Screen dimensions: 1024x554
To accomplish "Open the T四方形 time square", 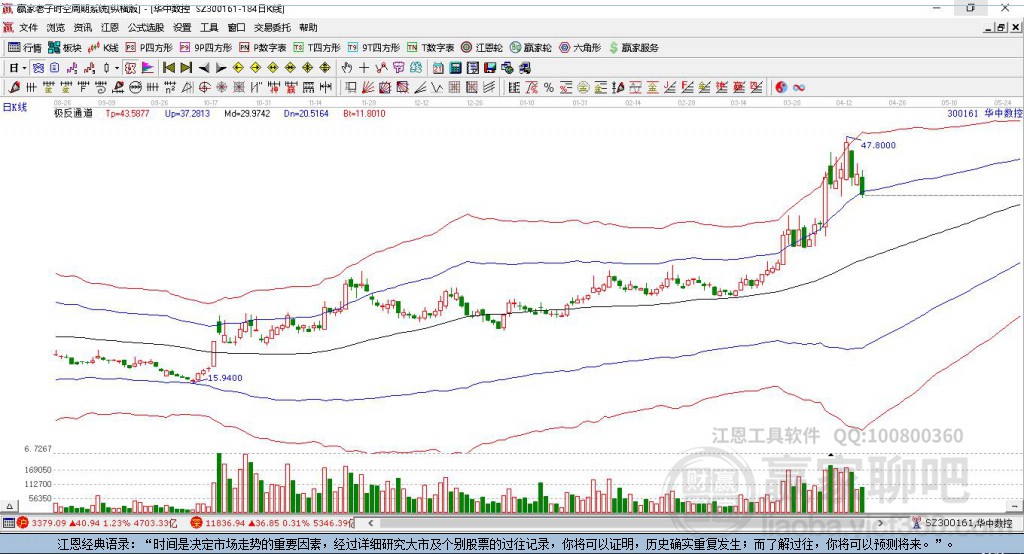I will pyautogui.click(x=317, y=48).
